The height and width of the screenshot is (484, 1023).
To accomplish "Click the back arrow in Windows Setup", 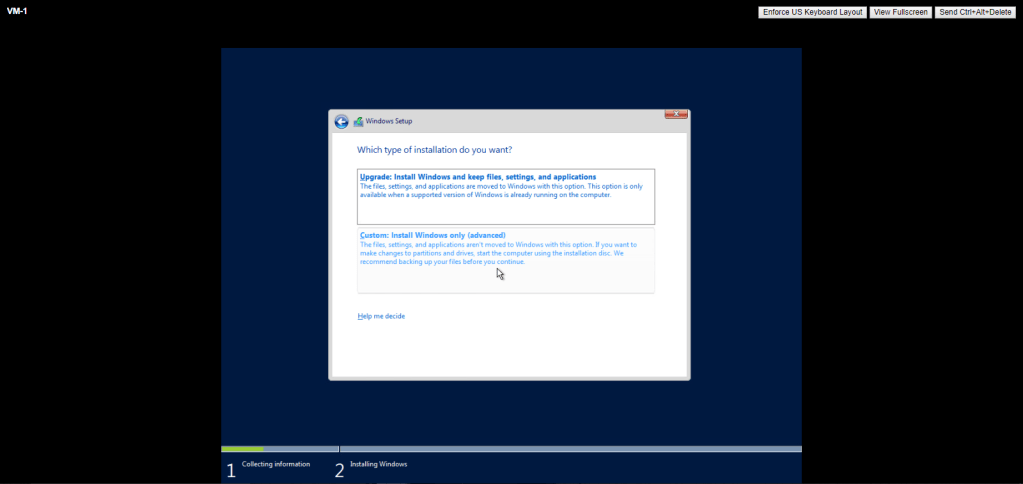I will 341,121.
